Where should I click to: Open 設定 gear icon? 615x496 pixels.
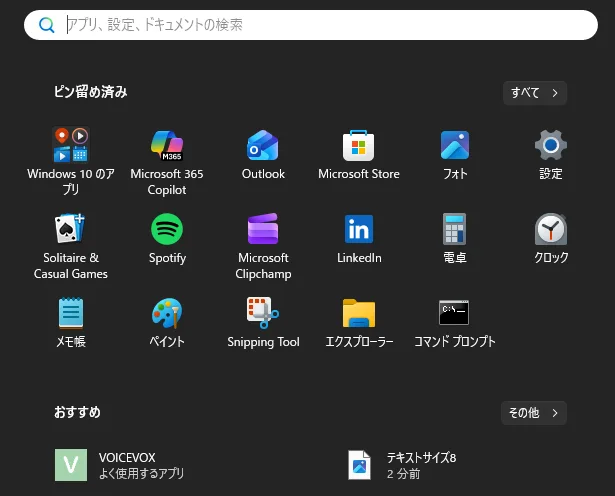pyautogui.click(x=551, y=145)
